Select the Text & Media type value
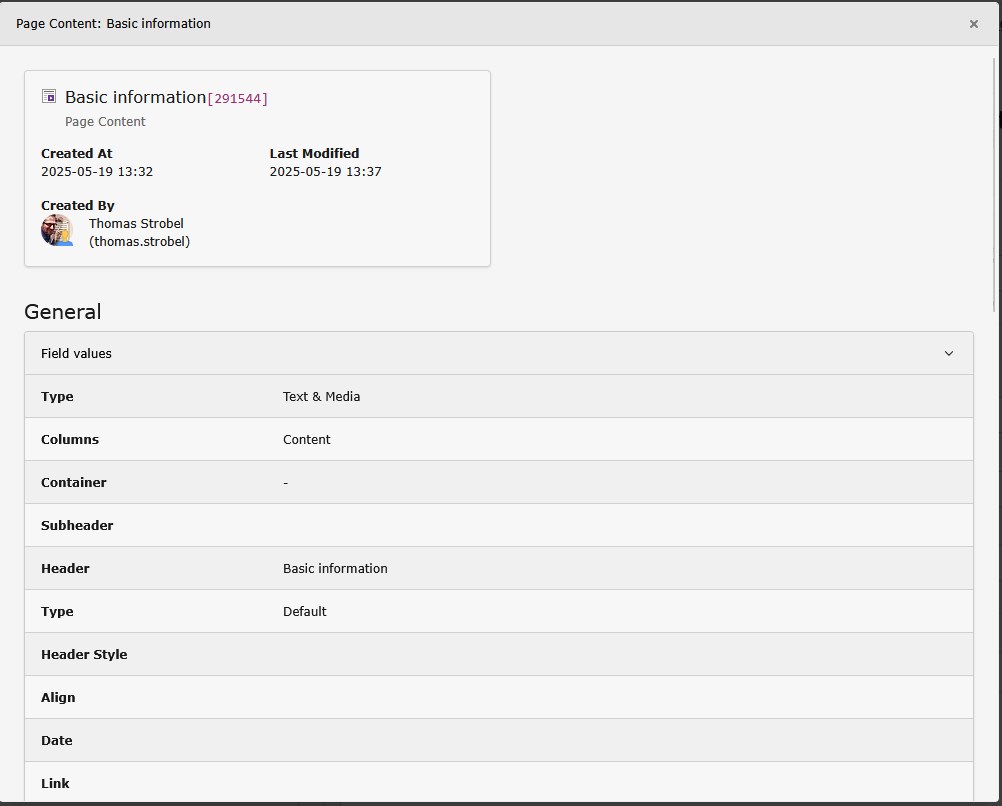1002x806 pixels. click(321, 397)
